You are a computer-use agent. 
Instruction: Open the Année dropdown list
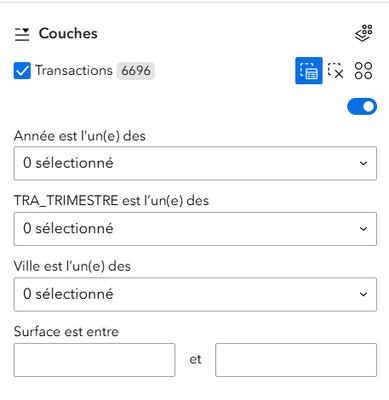[x=195, y=163]
